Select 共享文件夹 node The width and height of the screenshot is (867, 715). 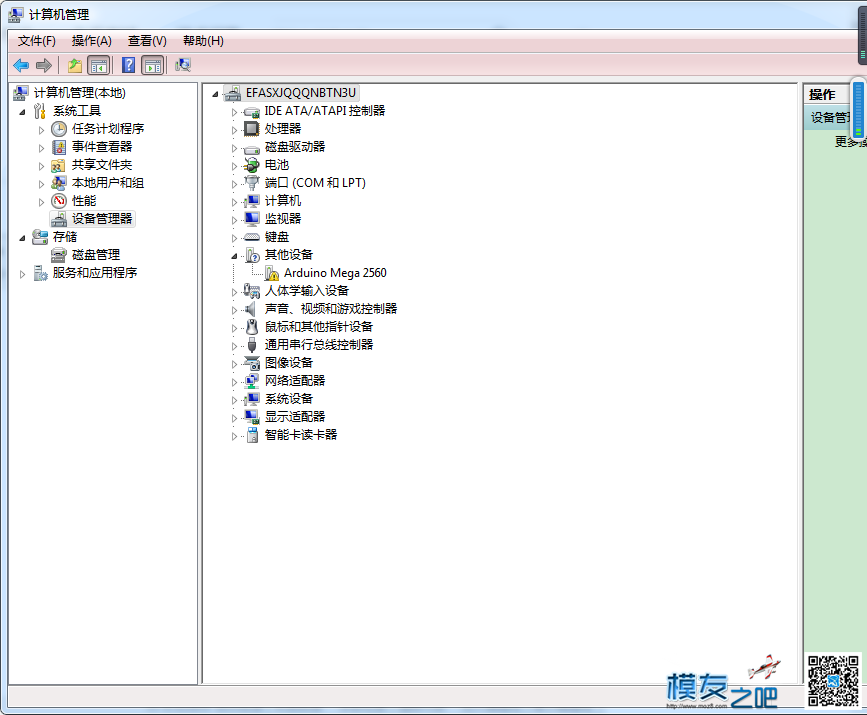102,165
